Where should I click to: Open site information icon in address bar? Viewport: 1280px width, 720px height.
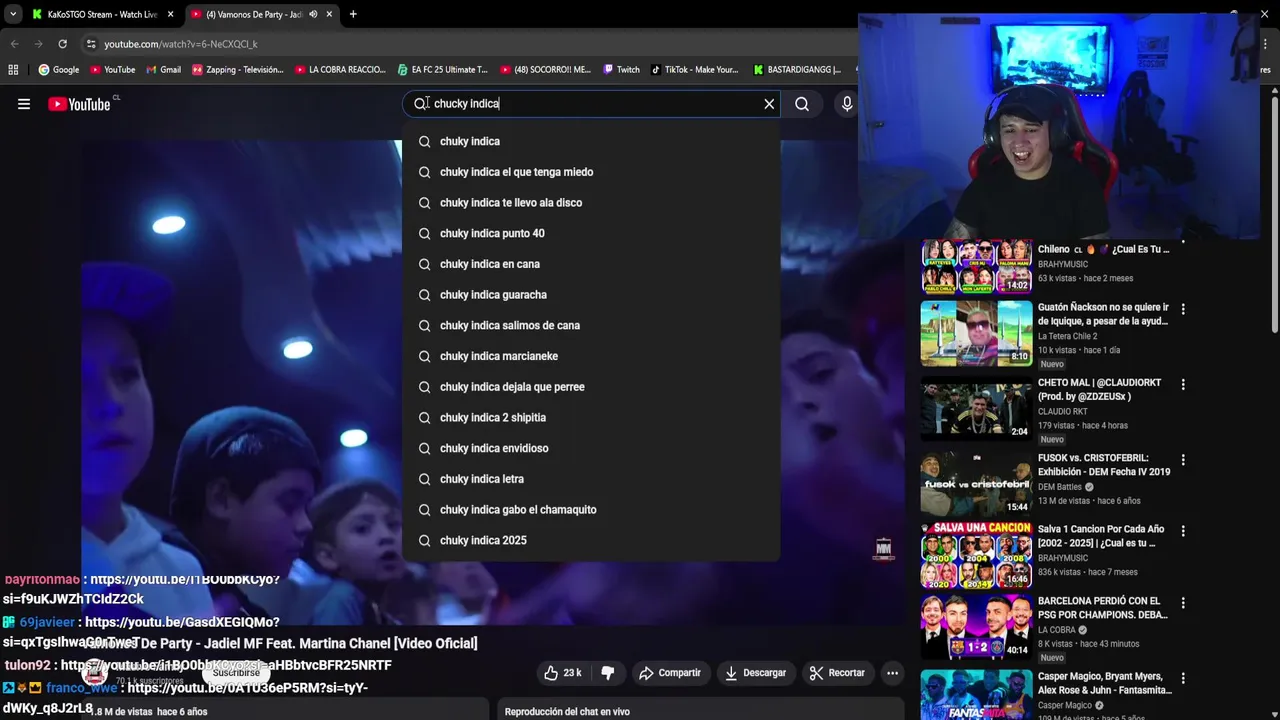(x=91, y=44)
